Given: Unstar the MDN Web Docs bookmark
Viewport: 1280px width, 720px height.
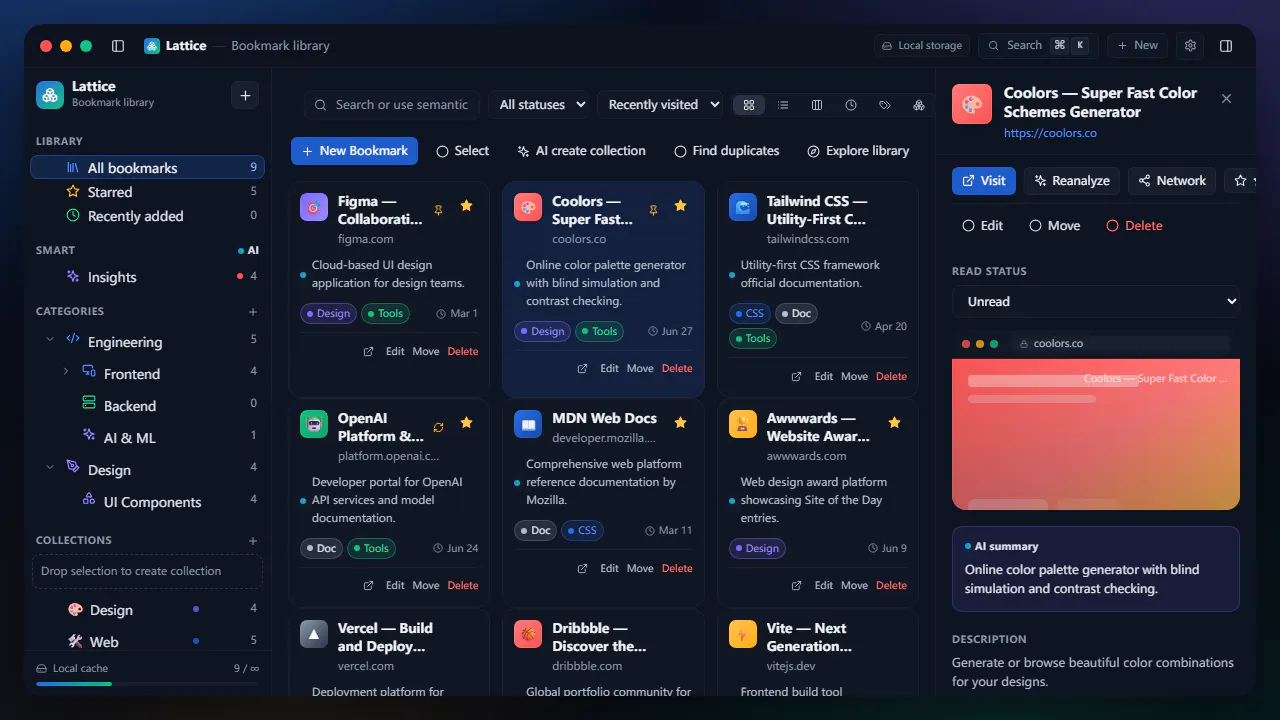Looking at the screenshot, I should tap(680, 423).
